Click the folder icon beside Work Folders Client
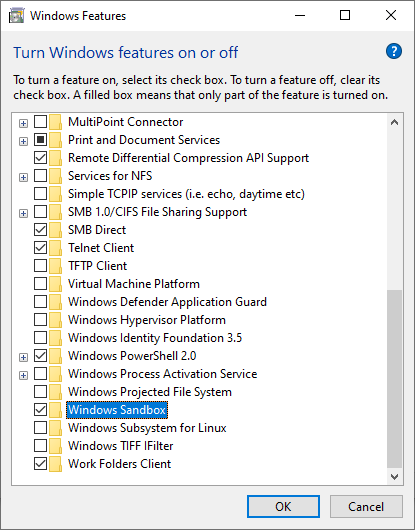This screenshot has width=415, height=530. [55, 464]
